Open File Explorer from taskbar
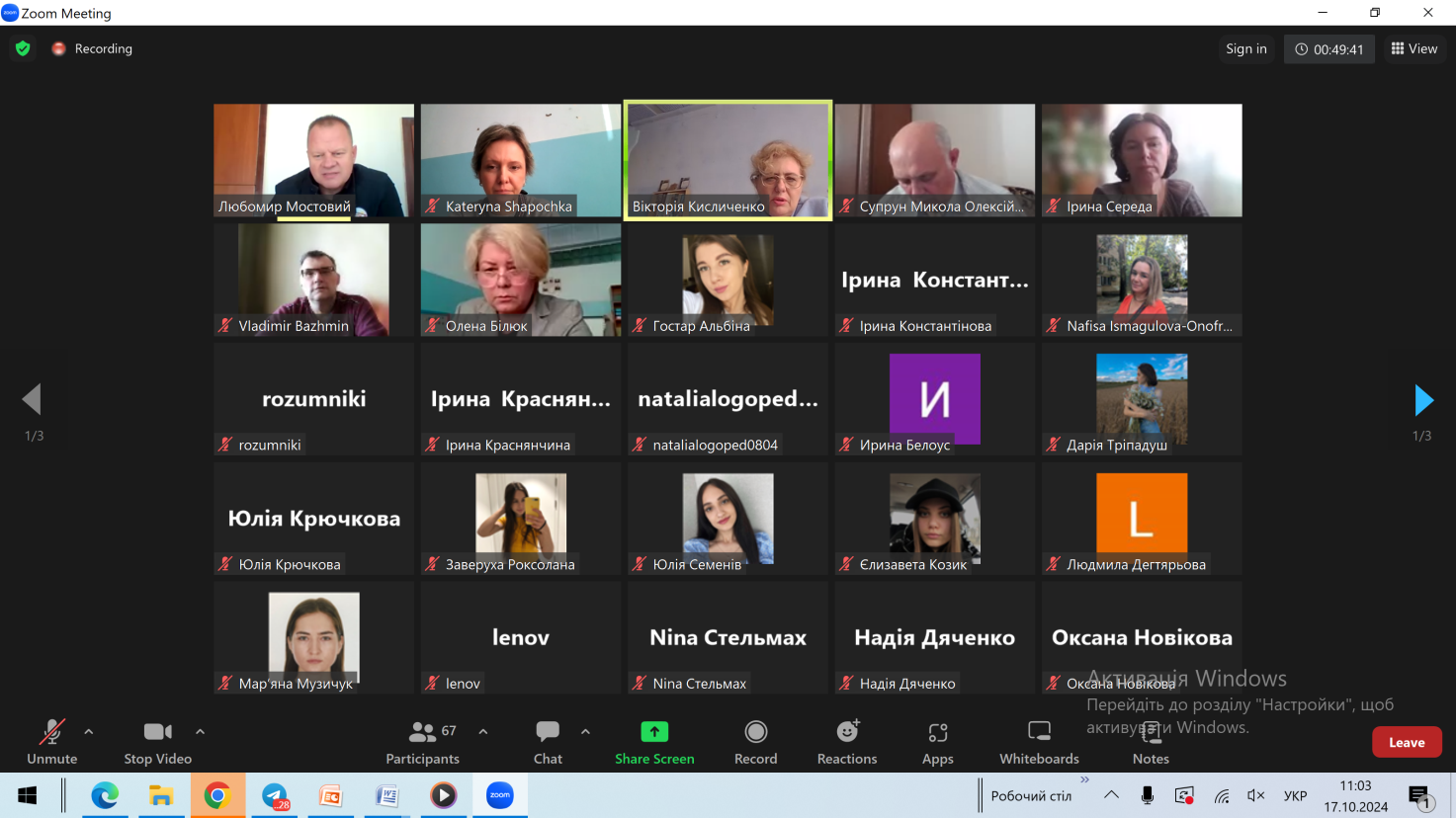Screen dimensions: 1456x818 (160, 795)
